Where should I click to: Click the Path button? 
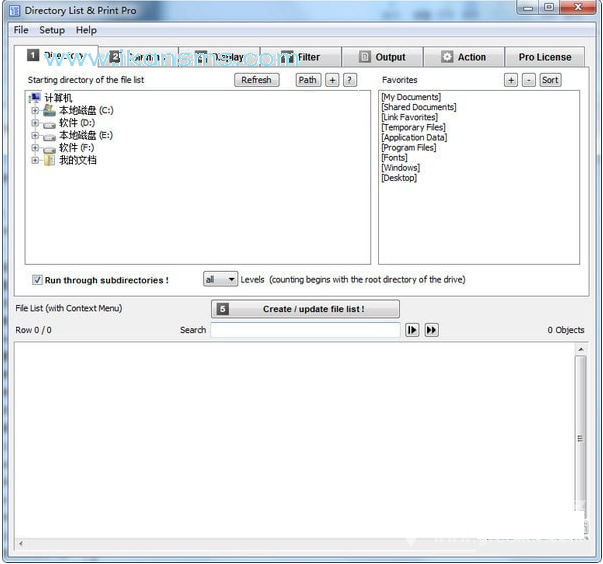point(308,80)
